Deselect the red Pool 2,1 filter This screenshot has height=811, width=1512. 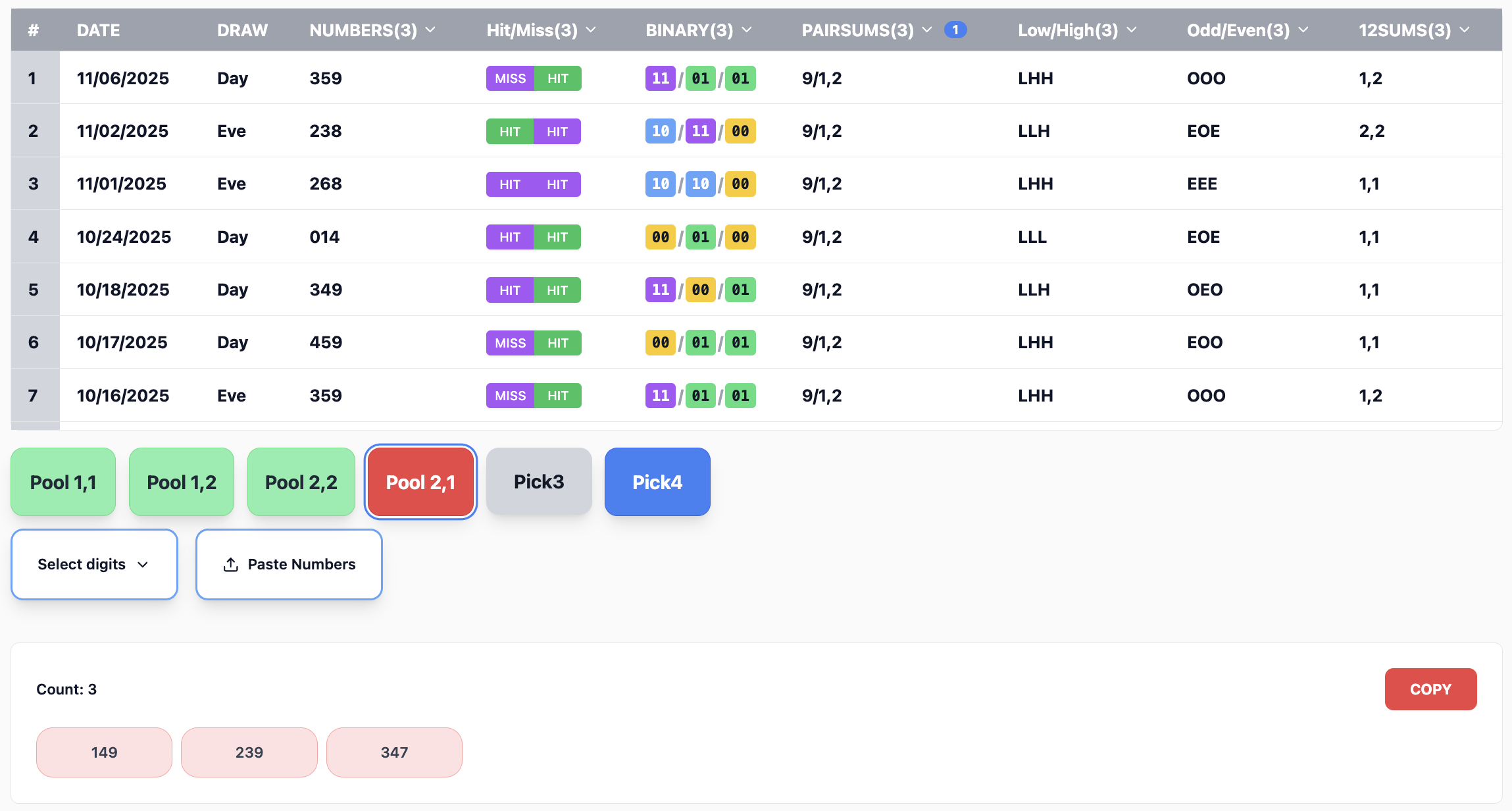coord(420,482)
